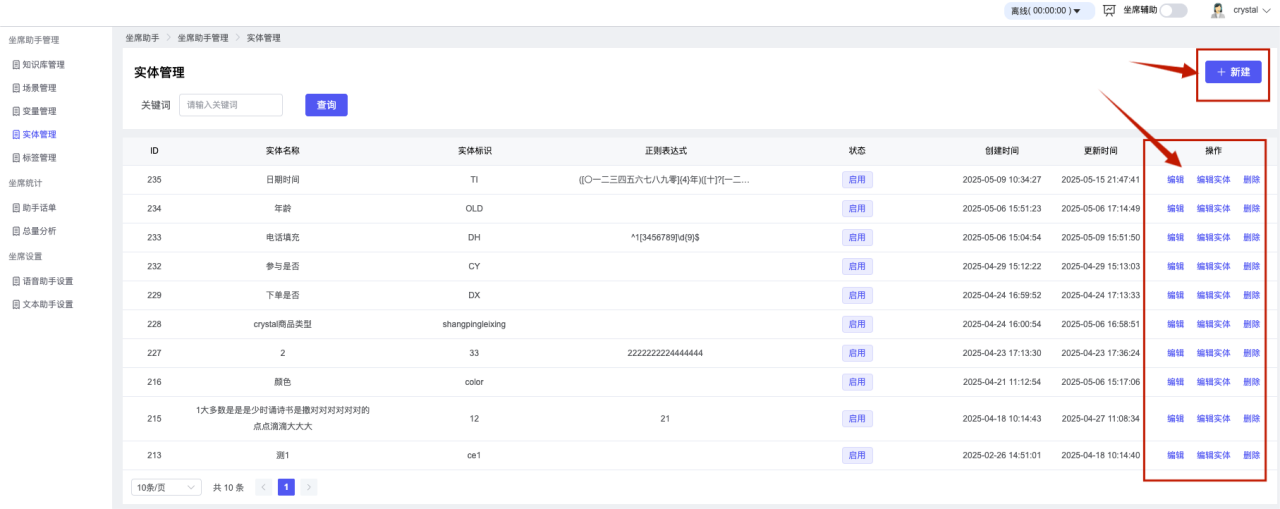Click the 查询 search button
The image size is (1280, 509).
click(326, 105)
